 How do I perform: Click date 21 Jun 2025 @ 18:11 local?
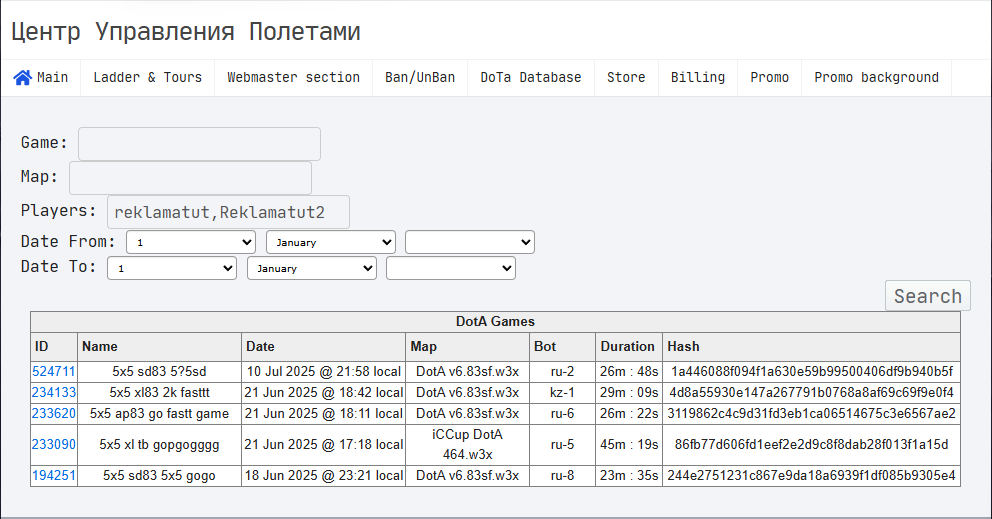(x=323, y=413)
